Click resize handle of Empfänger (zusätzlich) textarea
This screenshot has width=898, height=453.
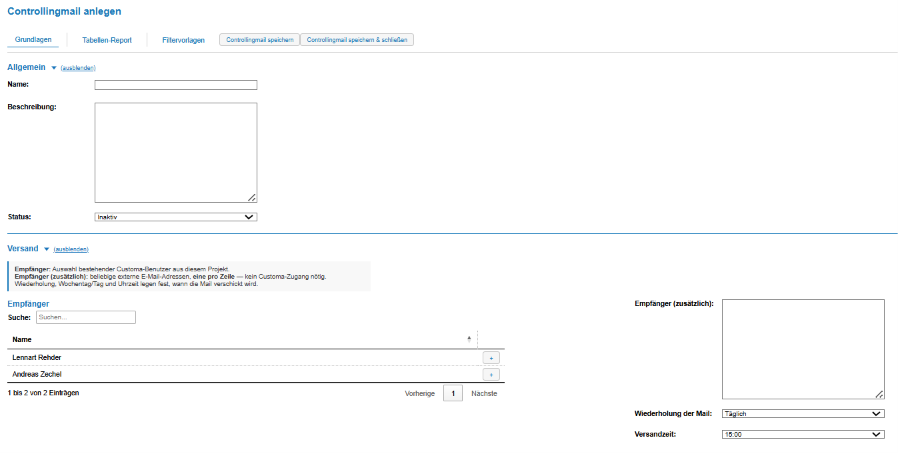[879, 394]
